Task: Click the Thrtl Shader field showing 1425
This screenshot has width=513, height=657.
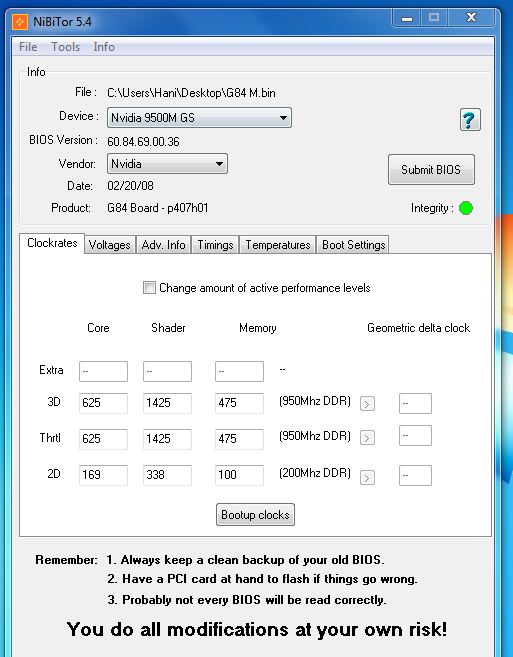Action: pos(167,439)
